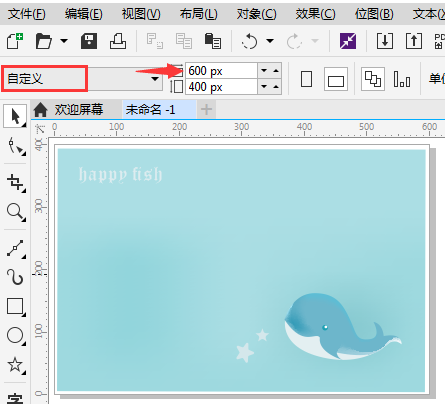Image resolution: width=445 pixels, height=404 pixels.
Task: Expand the open-file dropdown arrow
Action: (x=64, y=41)
